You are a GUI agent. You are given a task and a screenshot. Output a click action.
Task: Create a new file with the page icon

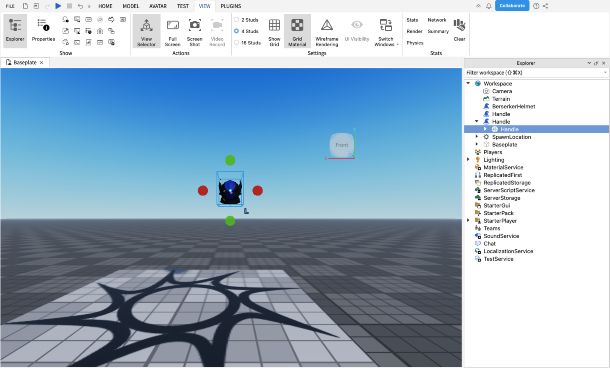pos(25,6)
